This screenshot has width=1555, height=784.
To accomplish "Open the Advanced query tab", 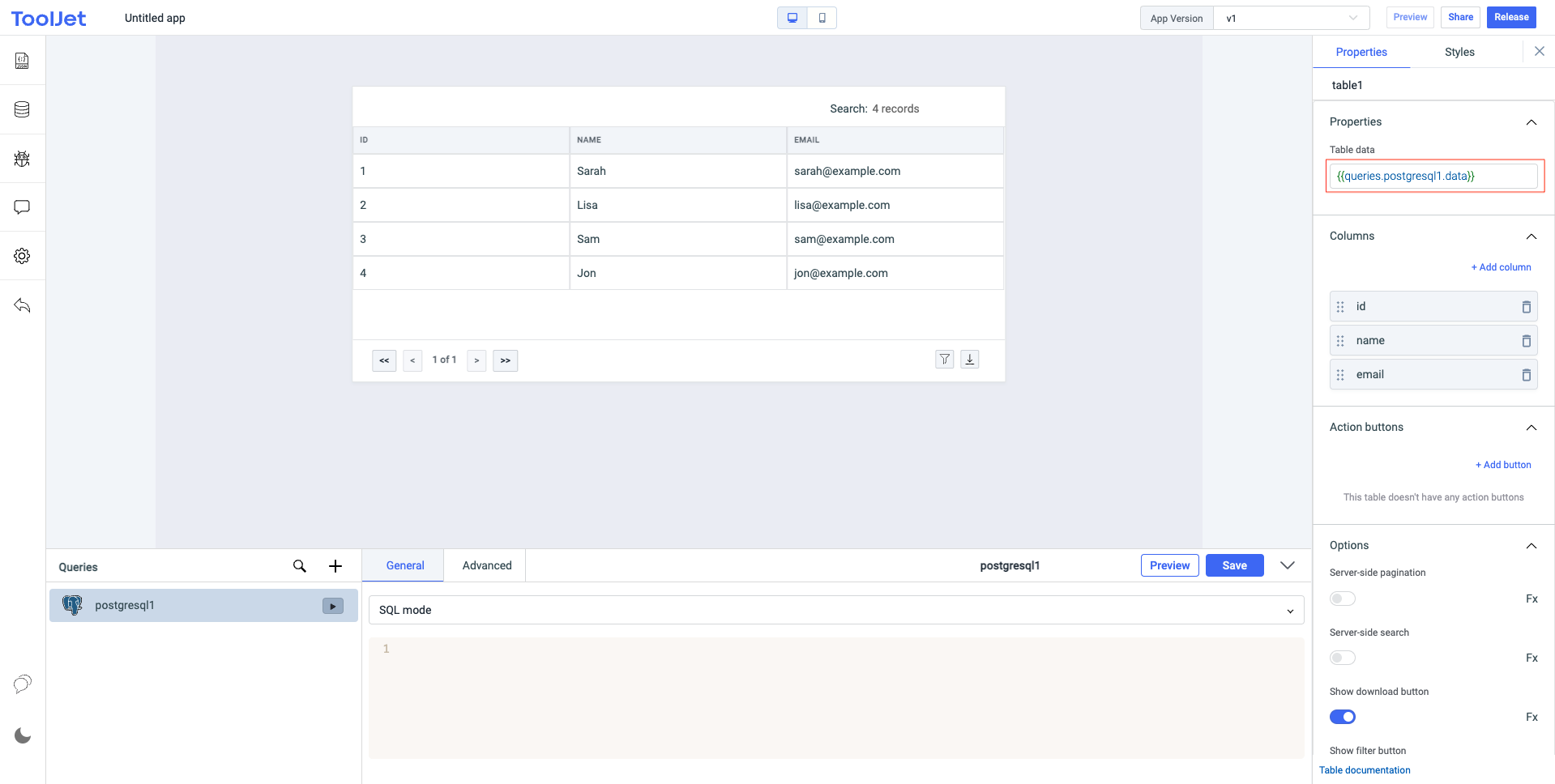I will [x=486, y=565].
